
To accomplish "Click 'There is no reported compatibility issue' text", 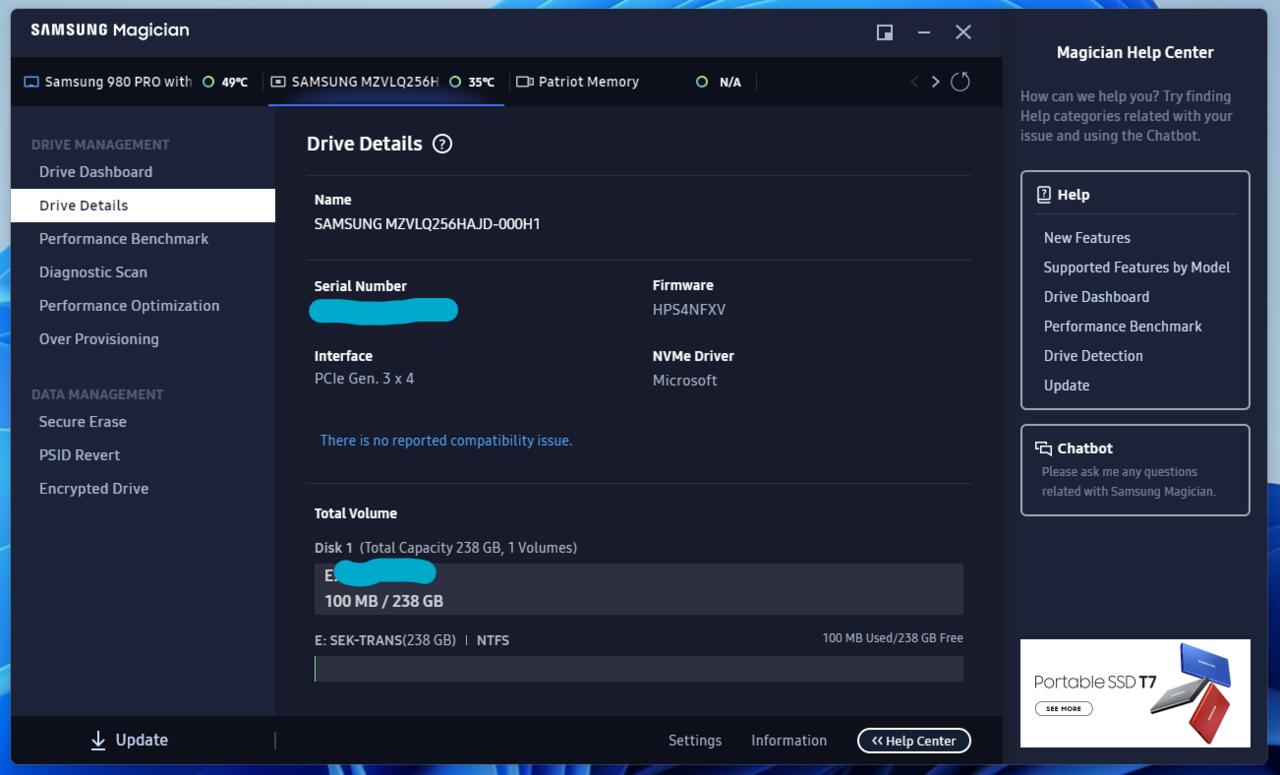I will point(446,441).
